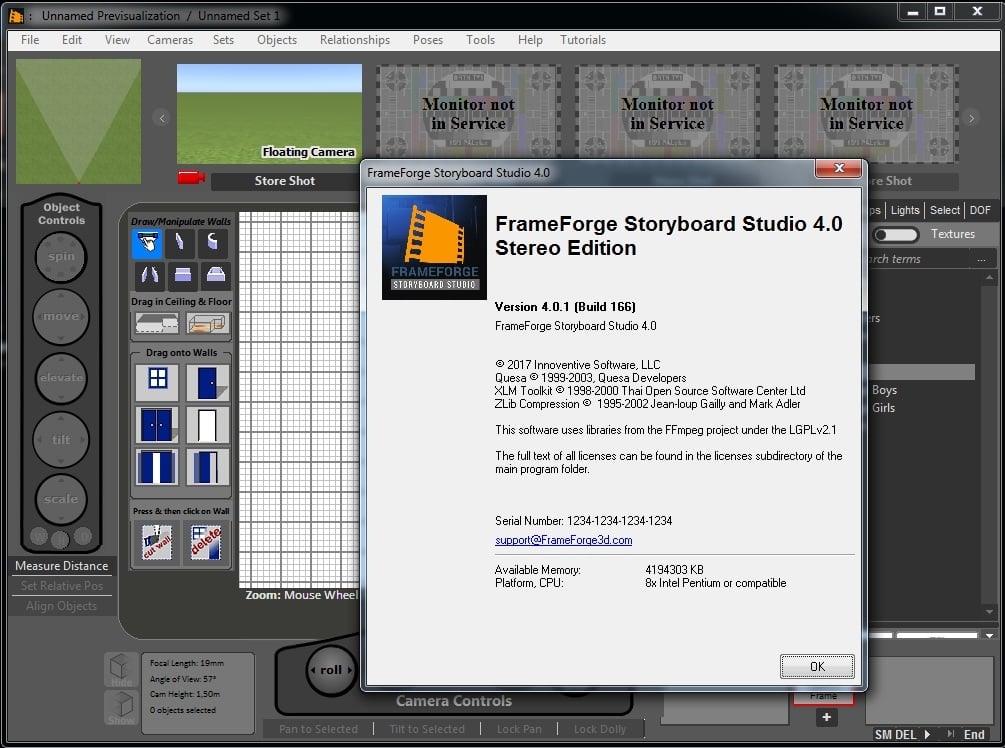Select the raised wall block tool
The image size is (1005, 748).
click(x=215, y=275)
